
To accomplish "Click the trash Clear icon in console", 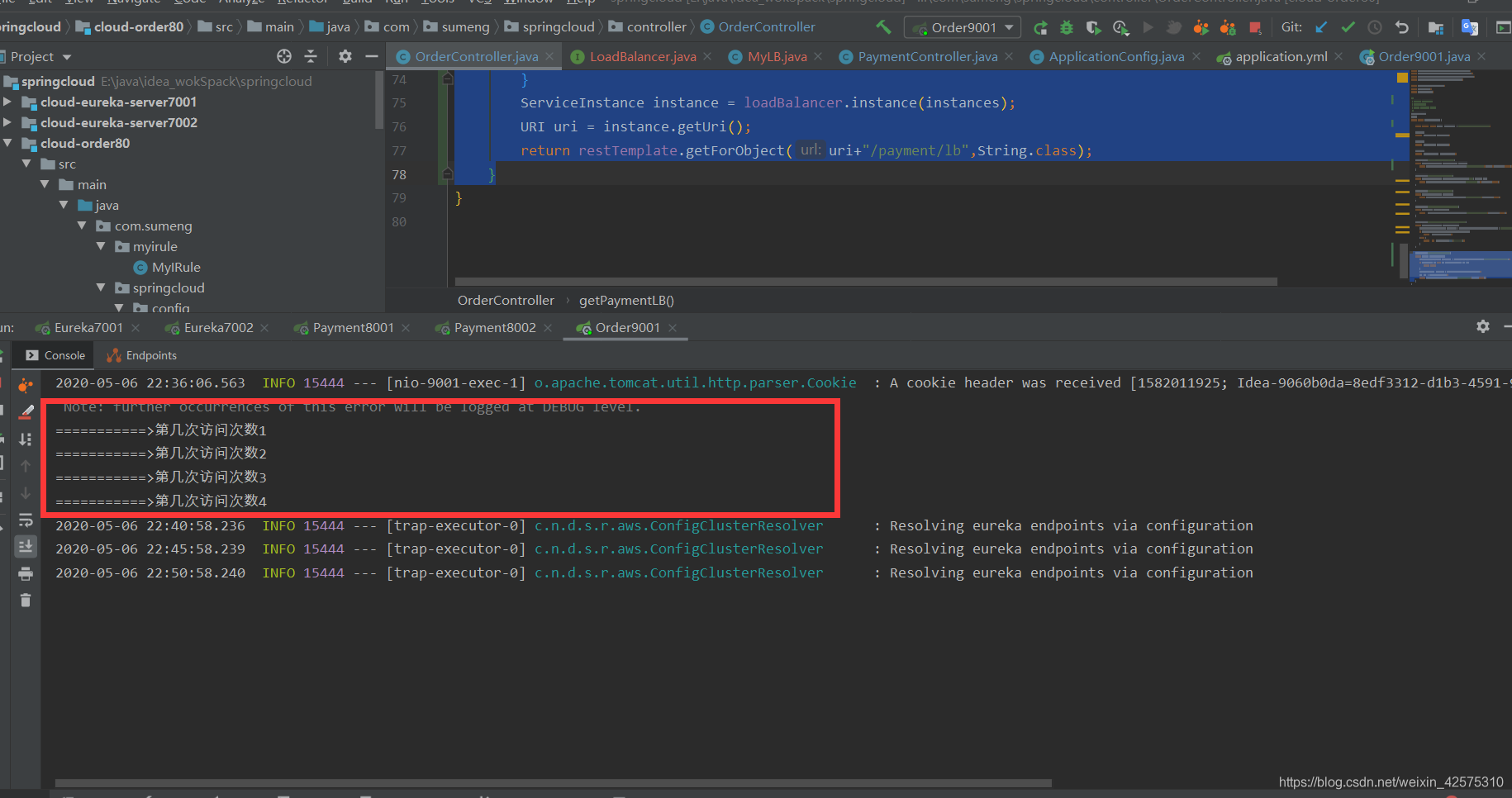I will pos(26,600).
